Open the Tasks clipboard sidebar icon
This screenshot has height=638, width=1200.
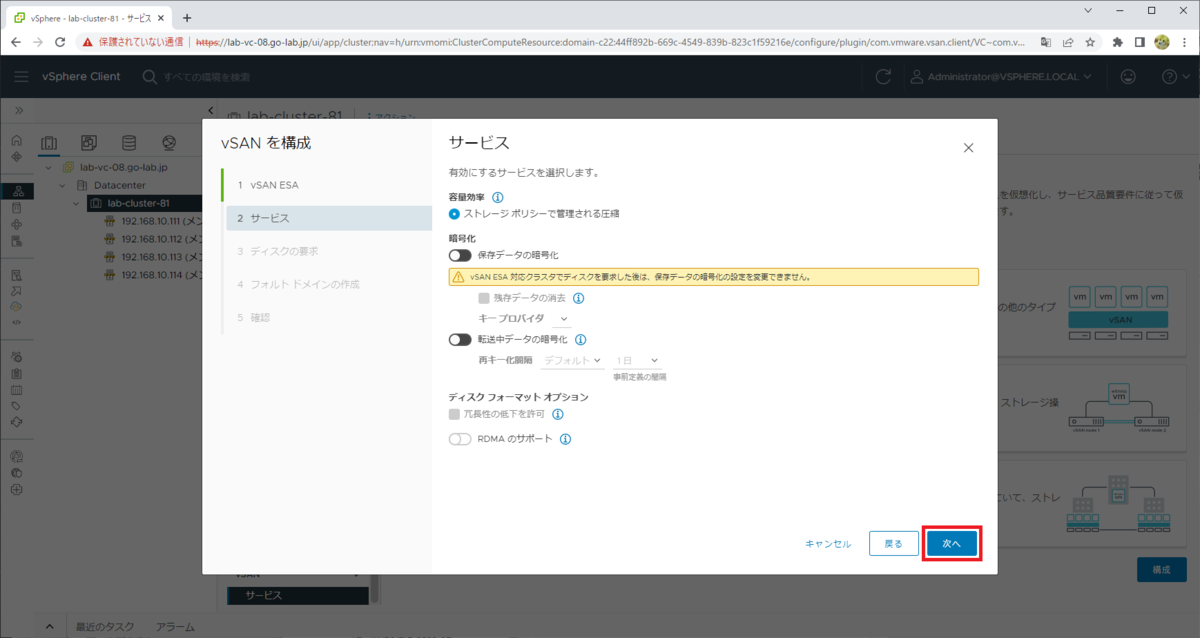(x=17, y=372)
